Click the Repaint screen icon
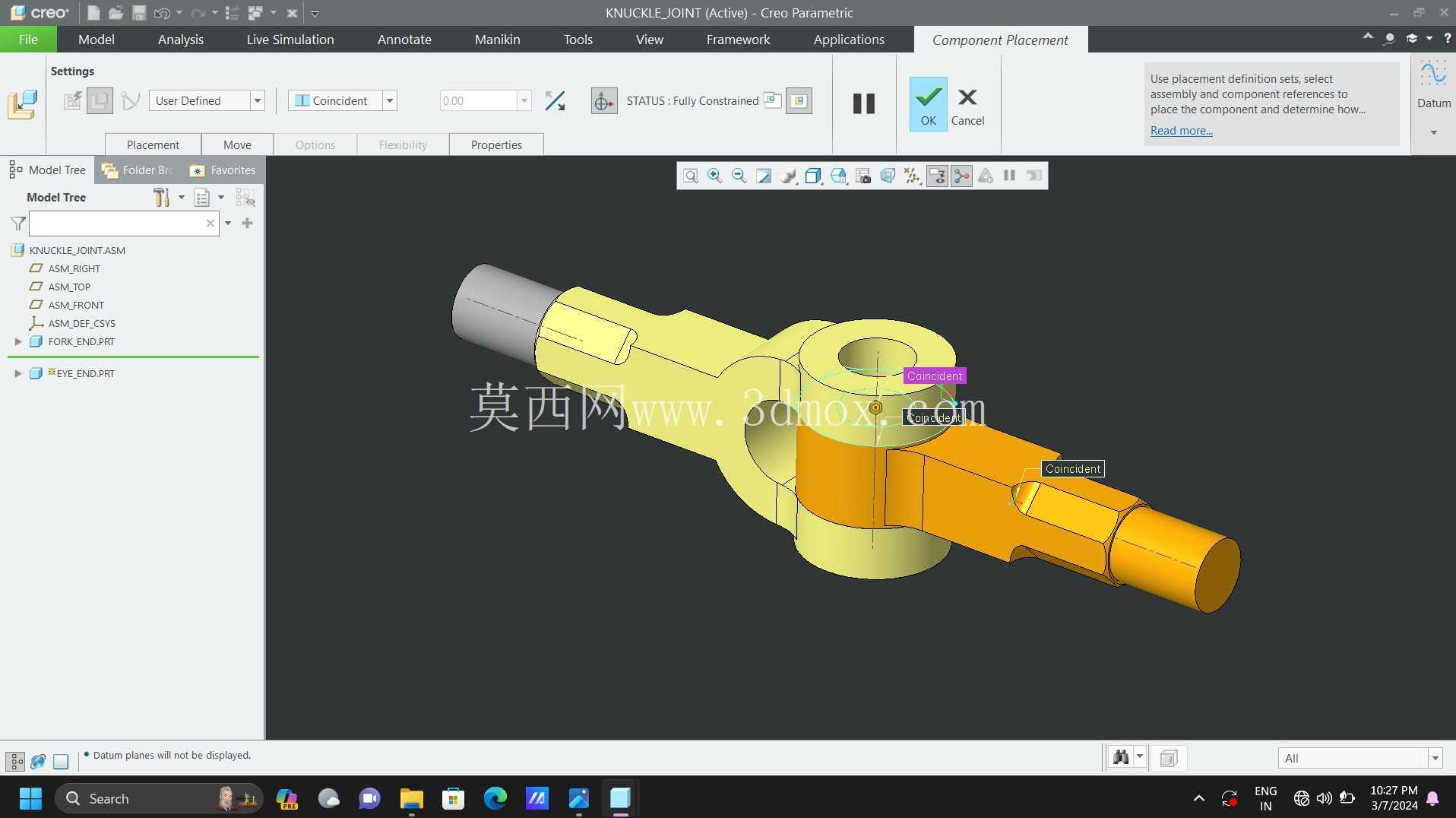This screenshot has width=1456, height=818. [x=763, y=176]
